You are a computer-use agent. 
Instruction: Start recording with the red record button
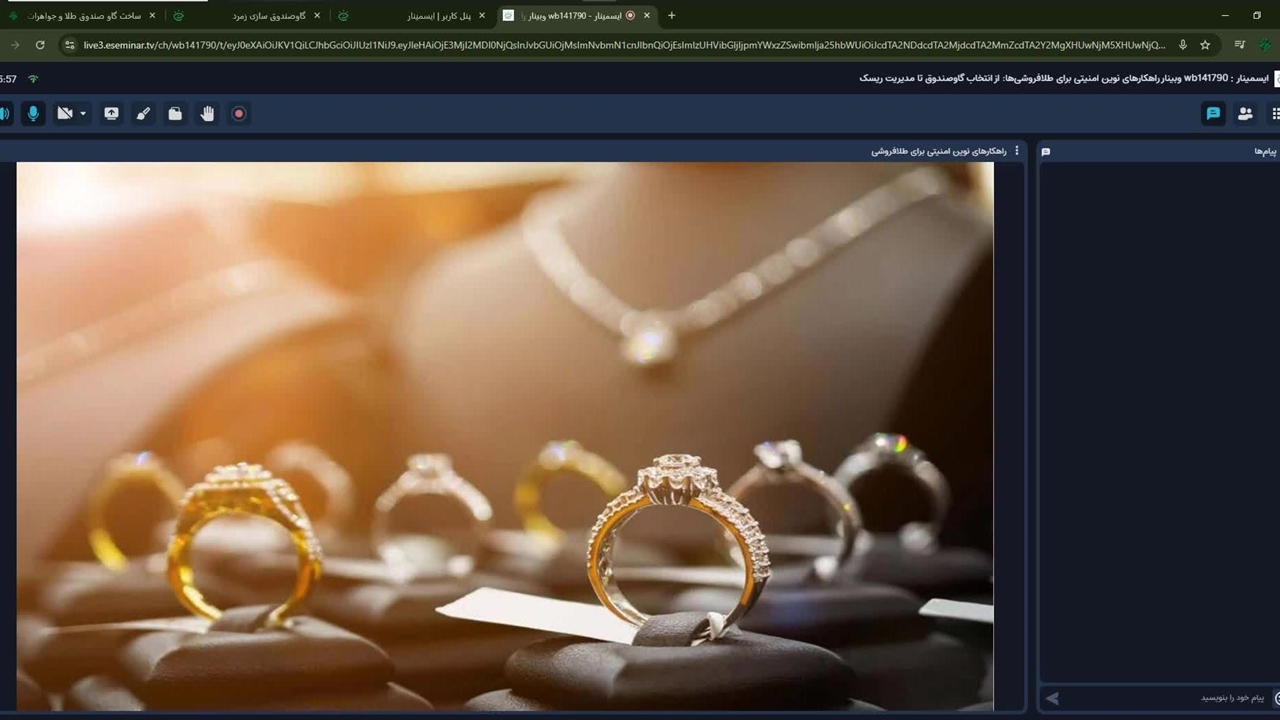239,114
